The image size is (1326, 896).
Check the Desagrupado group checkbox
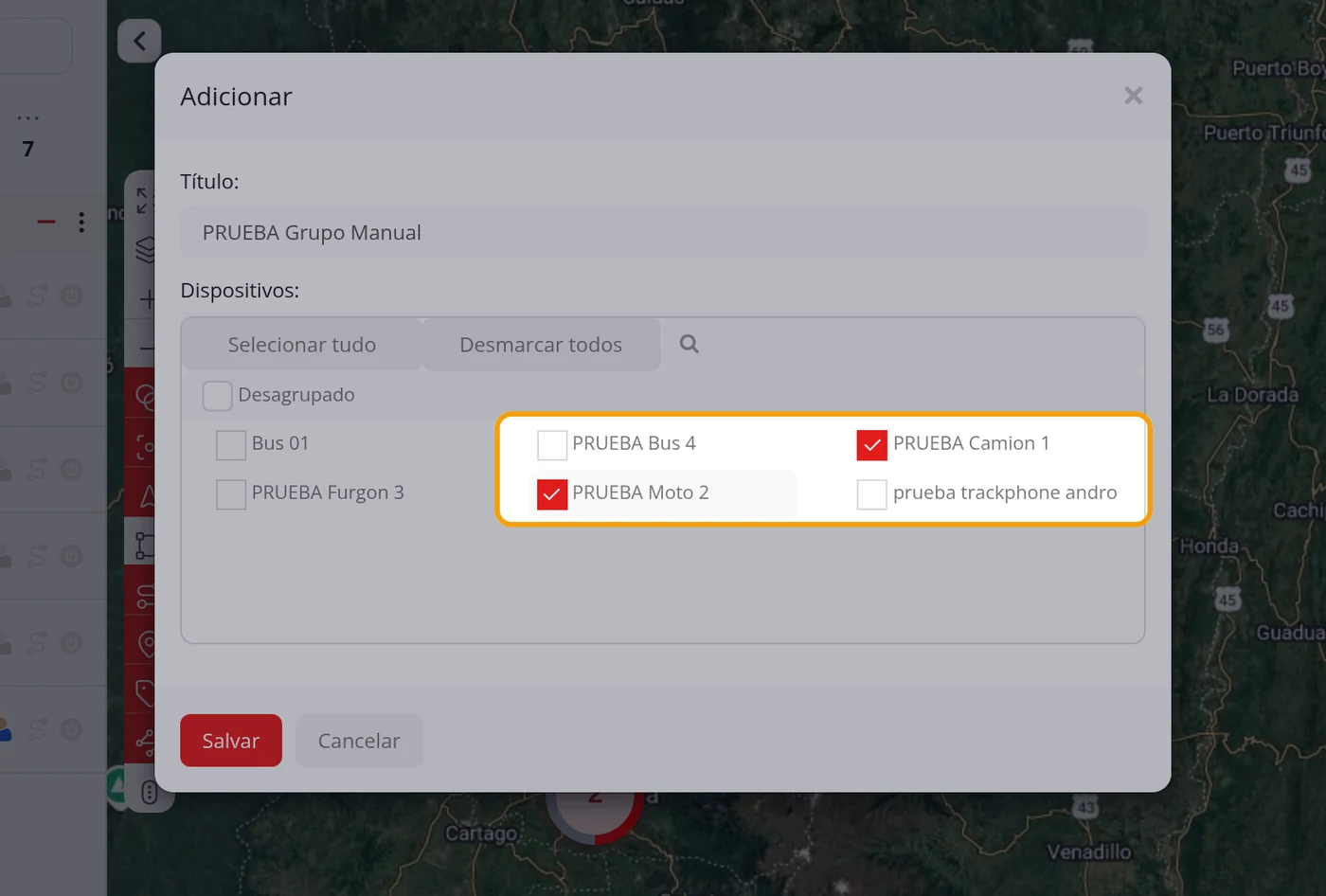coord(217,396)
